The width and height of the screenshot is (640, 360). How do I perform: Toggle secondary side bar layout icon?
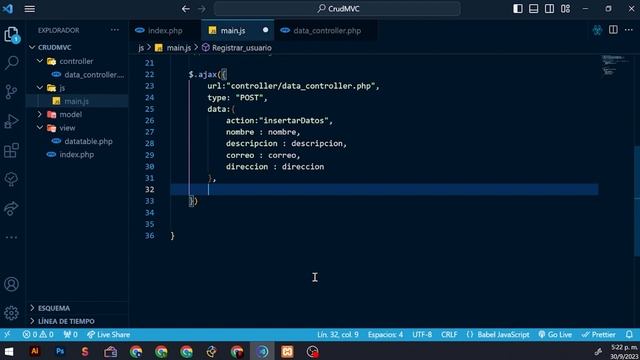(549, 9)
